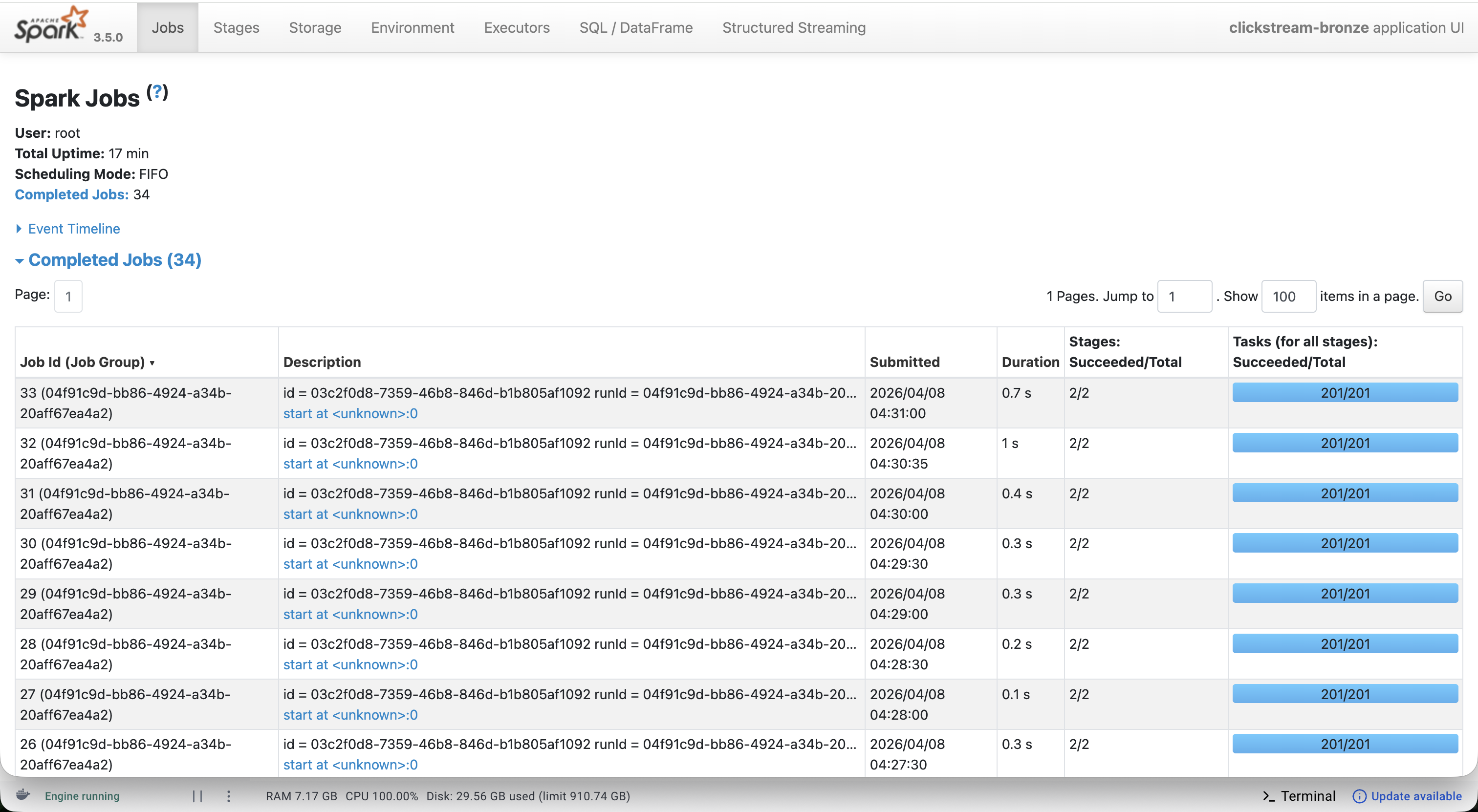This screenshot has width=1478, height=812.
Task: Click the Completed Jobs: 34 summary link
Action: pyautogui.click(x=72, y=194)
